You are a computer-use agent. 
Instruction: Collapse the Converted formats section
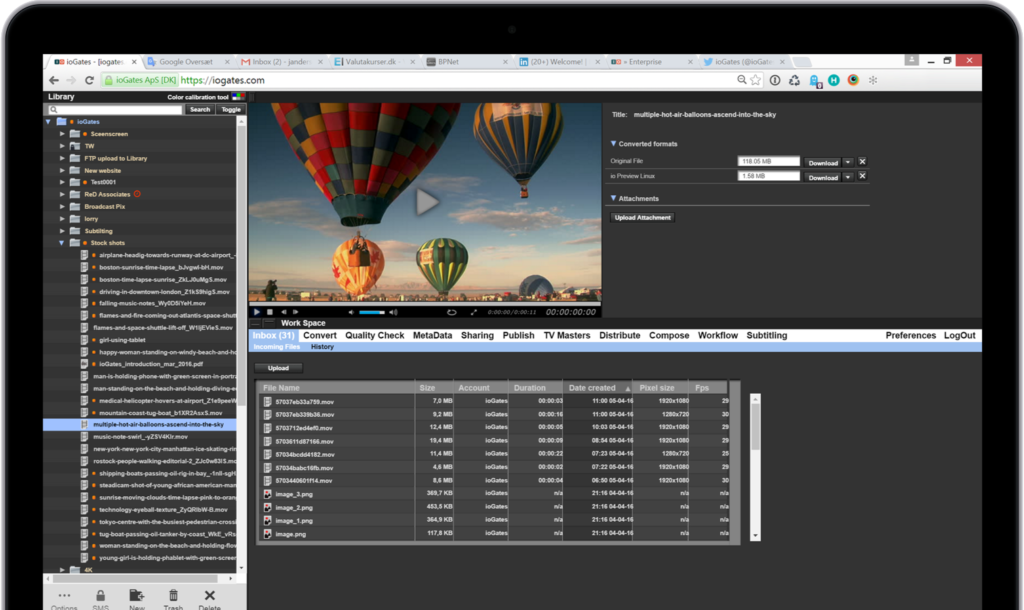pos(614,144)
